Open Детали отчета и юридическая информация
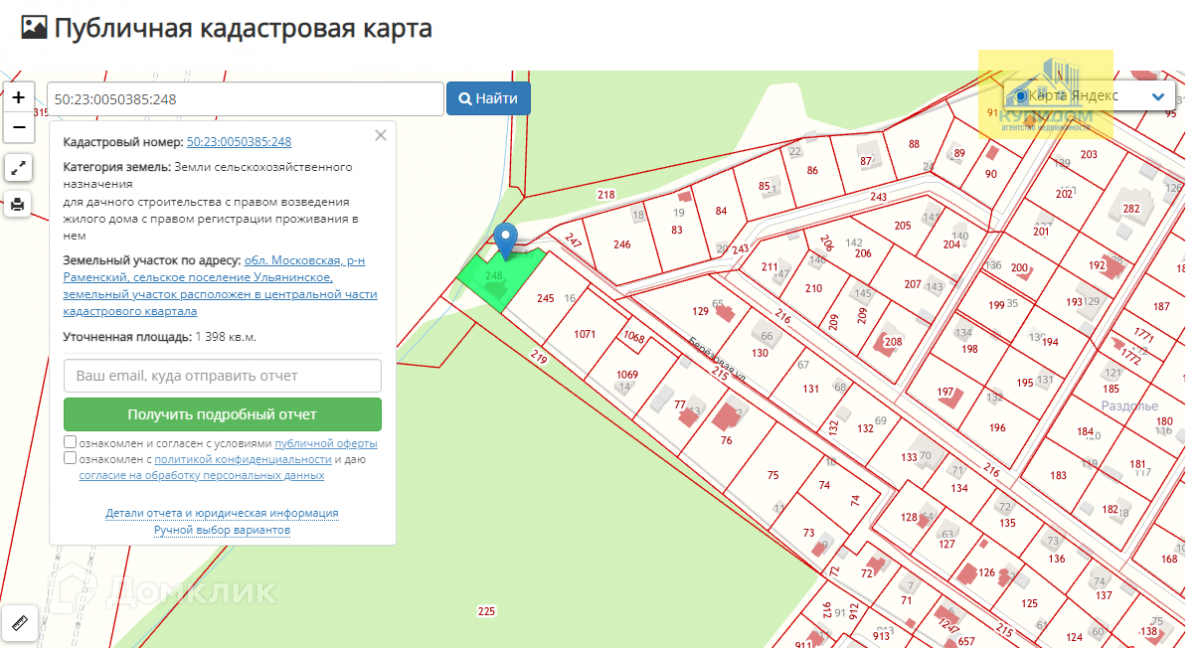 (x=222, y=513)
